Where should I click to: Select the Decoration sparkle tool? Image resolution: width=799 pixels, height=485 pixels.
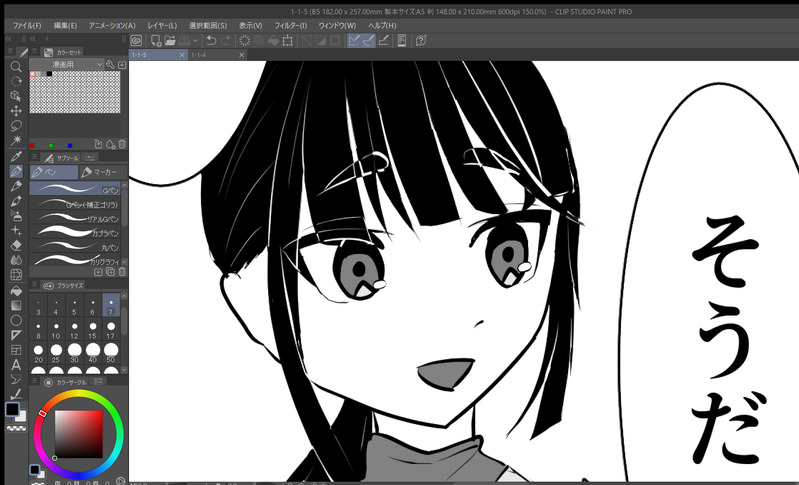point(16,230)
